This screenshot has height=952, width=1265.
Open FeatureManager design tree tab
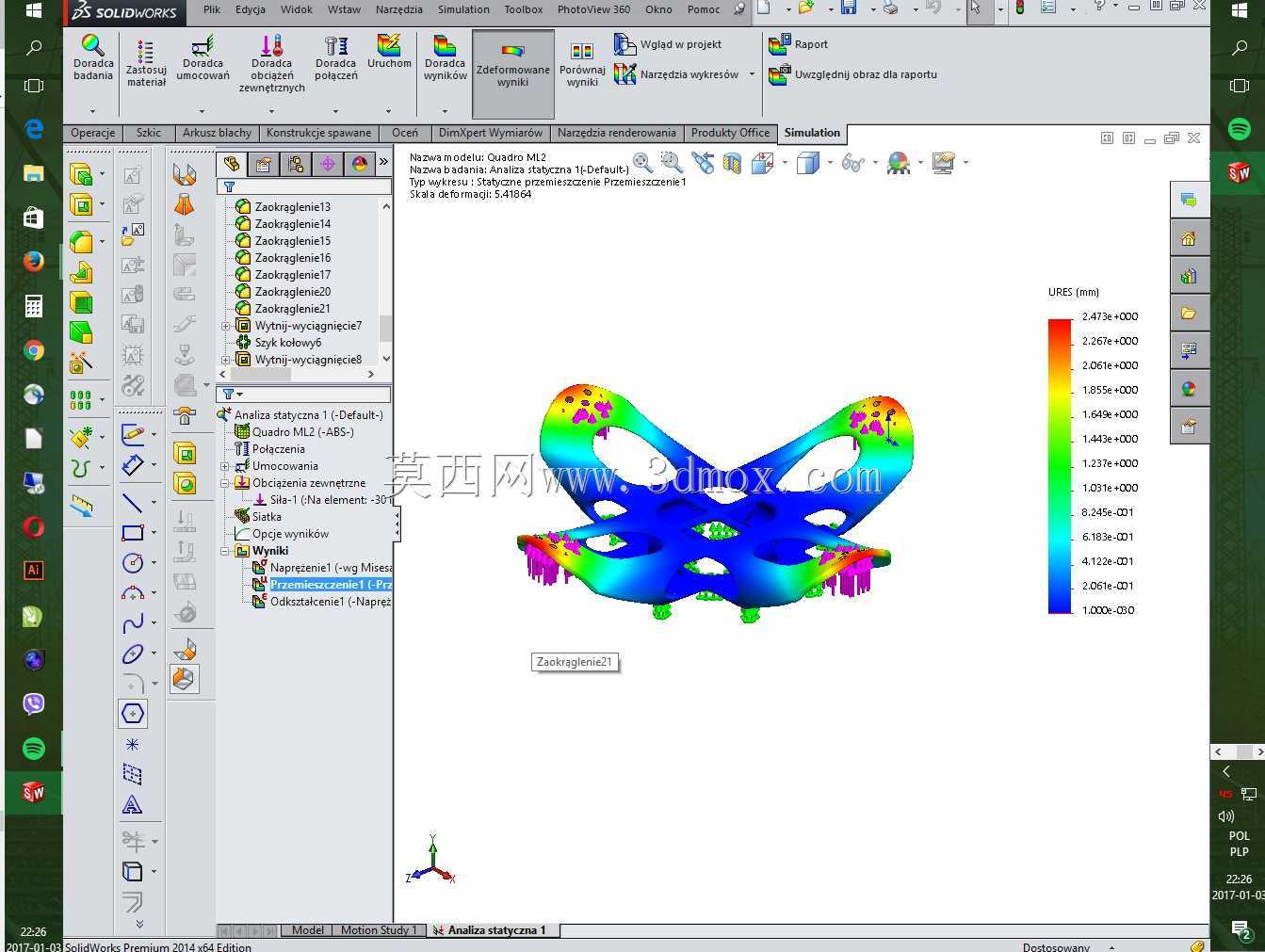pos(232,164)
